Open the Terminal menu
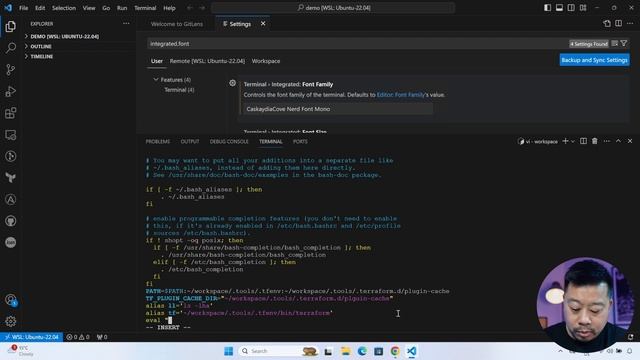Screen dimensions: 640x360 point(145,8)
